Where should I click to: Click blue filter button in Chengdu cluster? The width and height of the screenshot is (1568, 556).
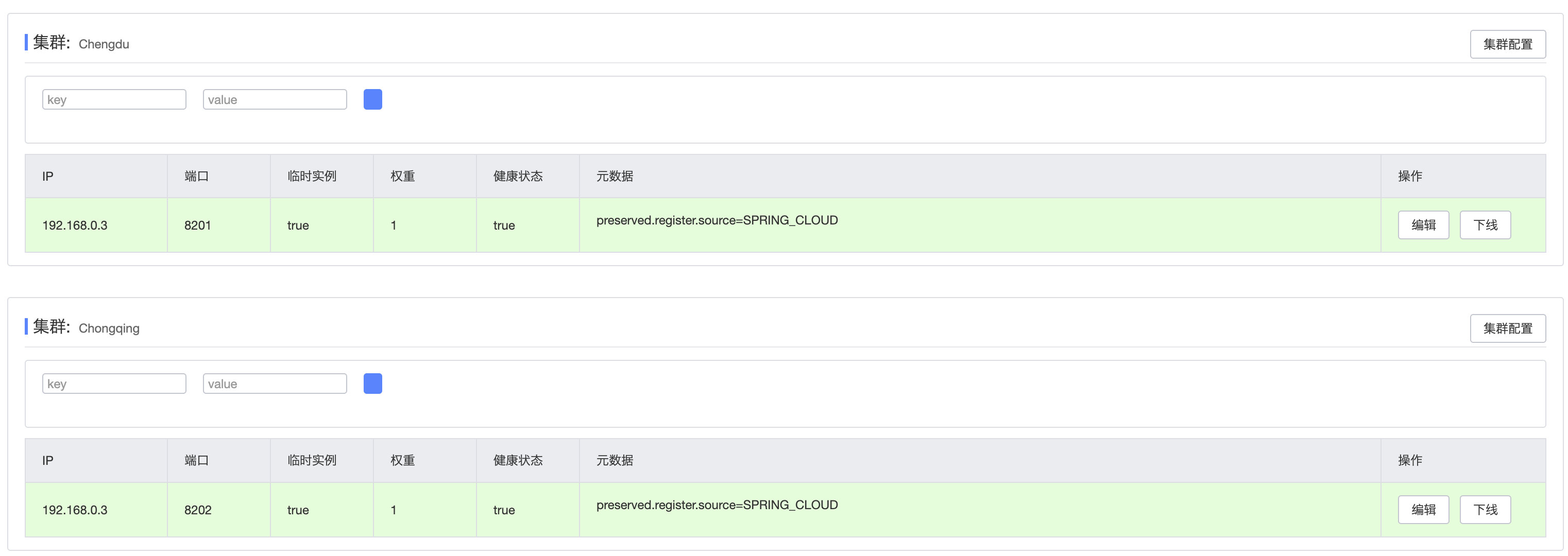coord(372,99)
